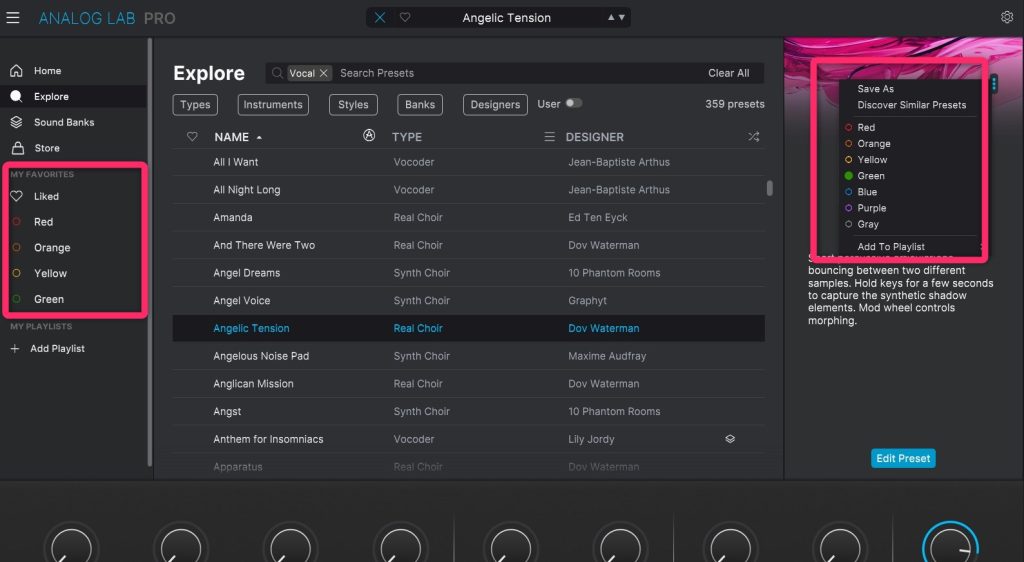Choose Save As from context menu
This screenshot has height=562, width=1024.
point(875,89)
